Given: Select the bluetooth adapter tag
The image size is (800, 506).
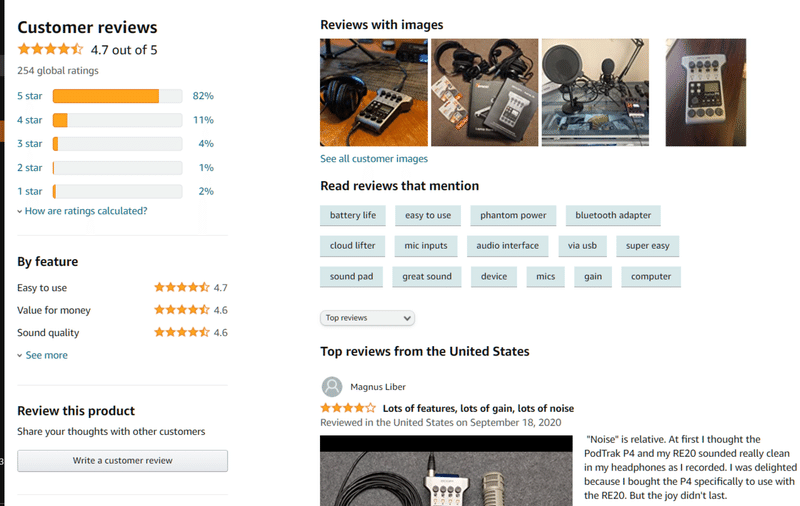Looking at the screenshot, I should pyautogui.click(x=613, y=215).
